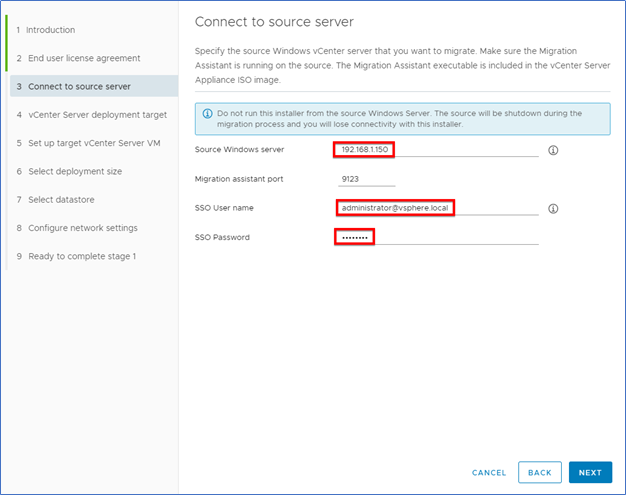Go to Select datastore step

[x=56, y=200]
